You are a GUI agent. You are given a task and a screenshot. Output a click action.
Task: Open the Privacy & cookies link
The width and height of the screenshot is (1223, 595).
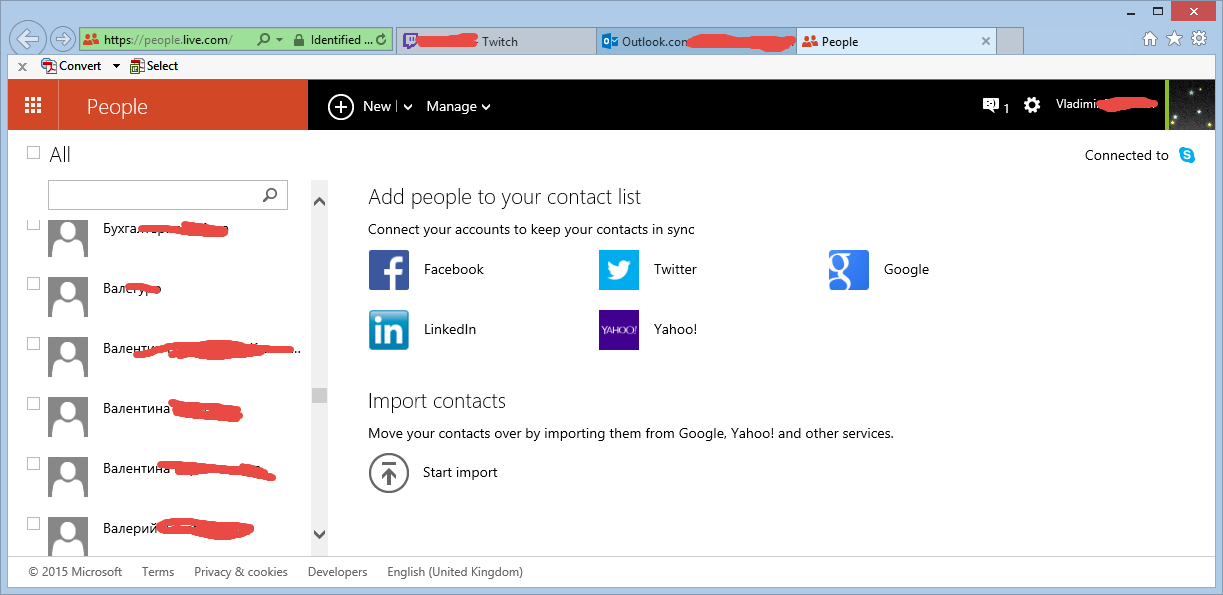pos(241,572)
